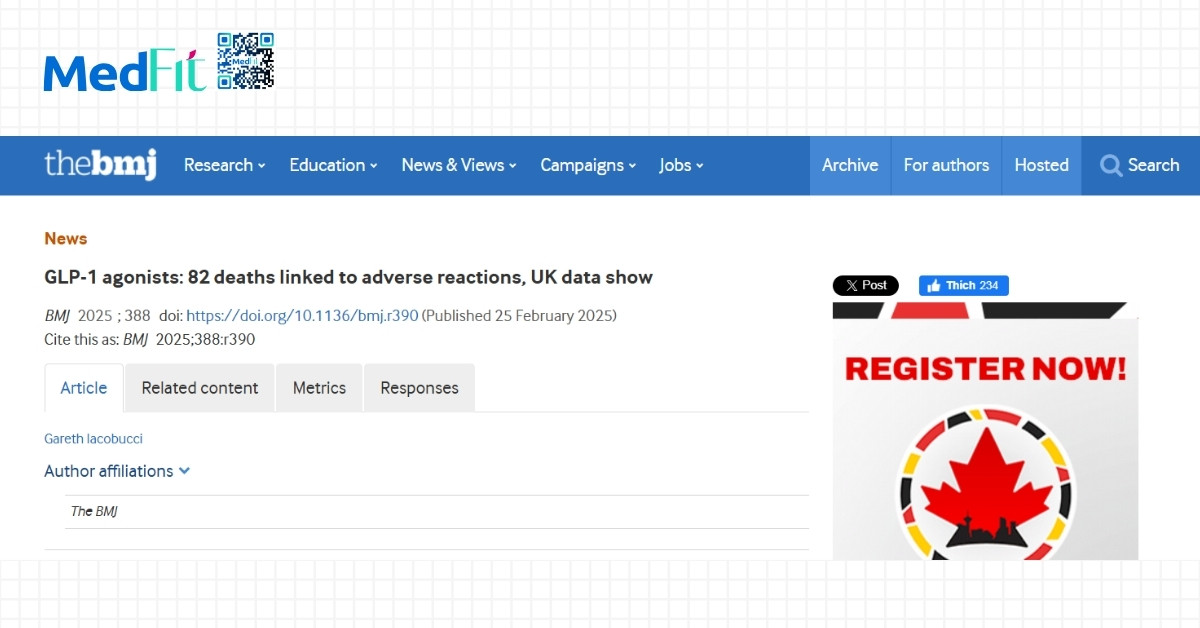Expand the Research dropdown menu
Viewport: 1200px width, 628px height.
click(224, 166)
